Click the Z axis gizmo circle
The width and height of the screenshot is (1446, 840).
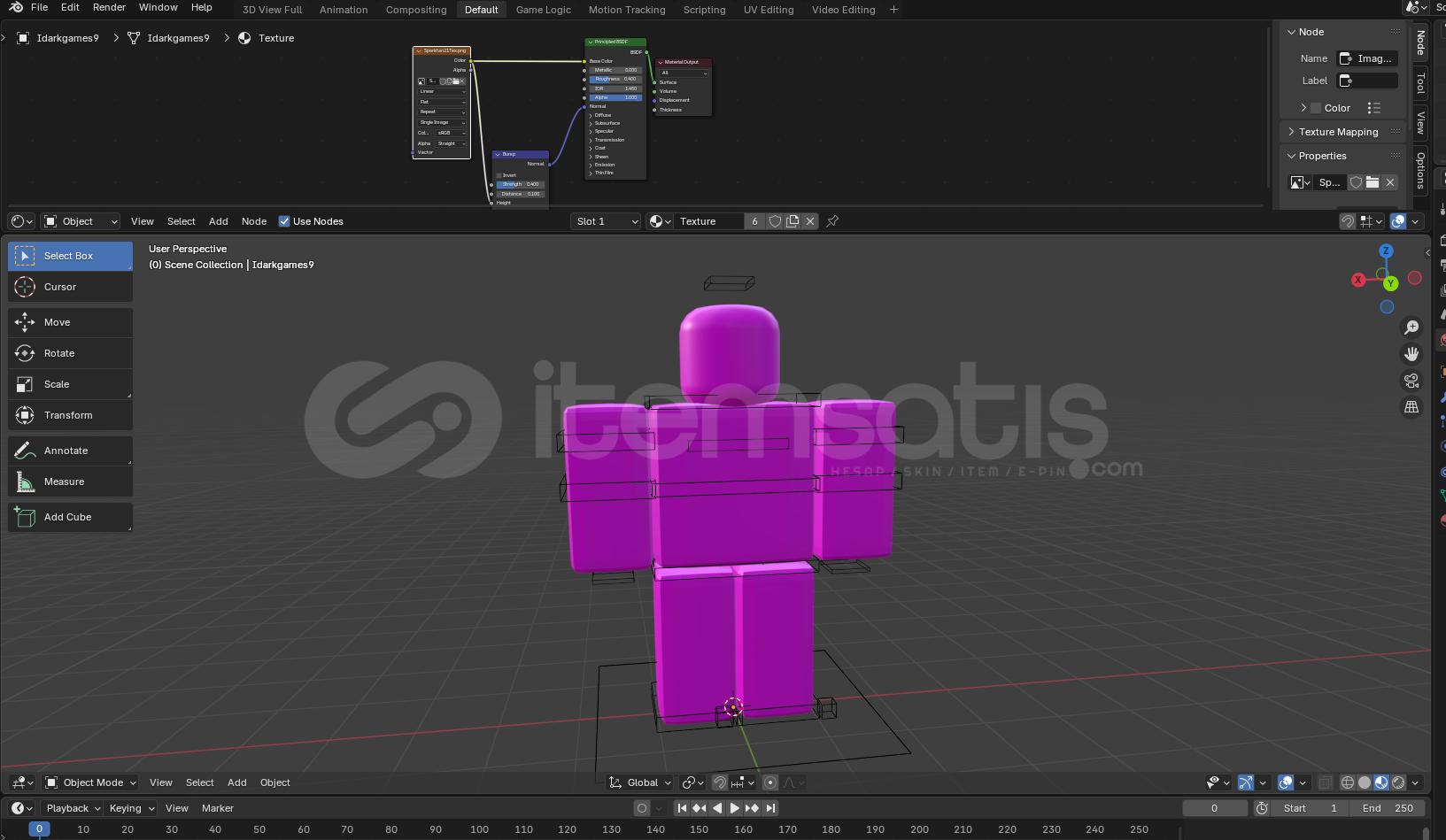[x=1386, y=251]
